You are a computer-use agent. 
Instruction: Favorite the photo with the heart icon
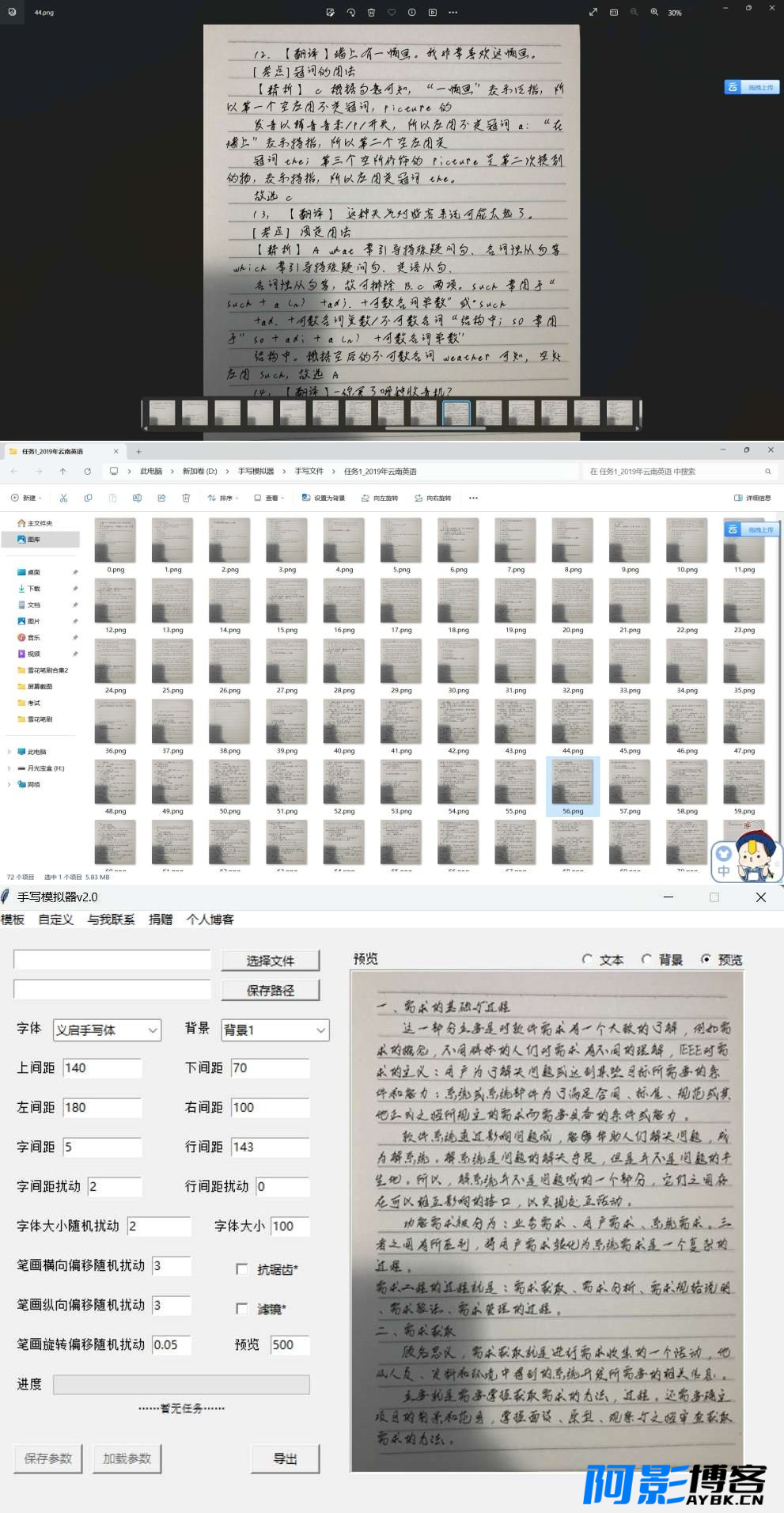392,13
